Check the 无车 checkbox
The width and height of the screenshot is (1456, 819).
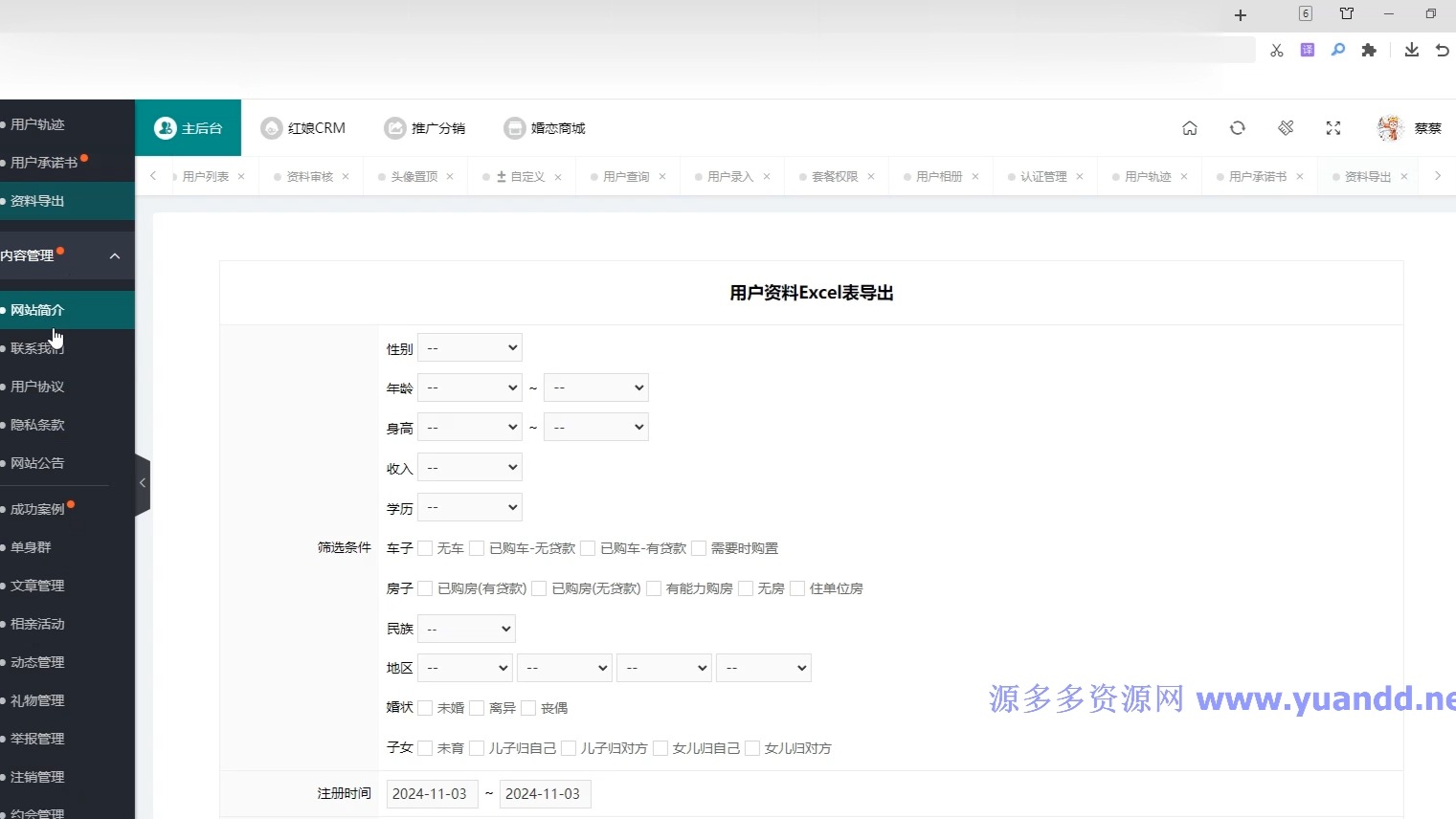425,548
